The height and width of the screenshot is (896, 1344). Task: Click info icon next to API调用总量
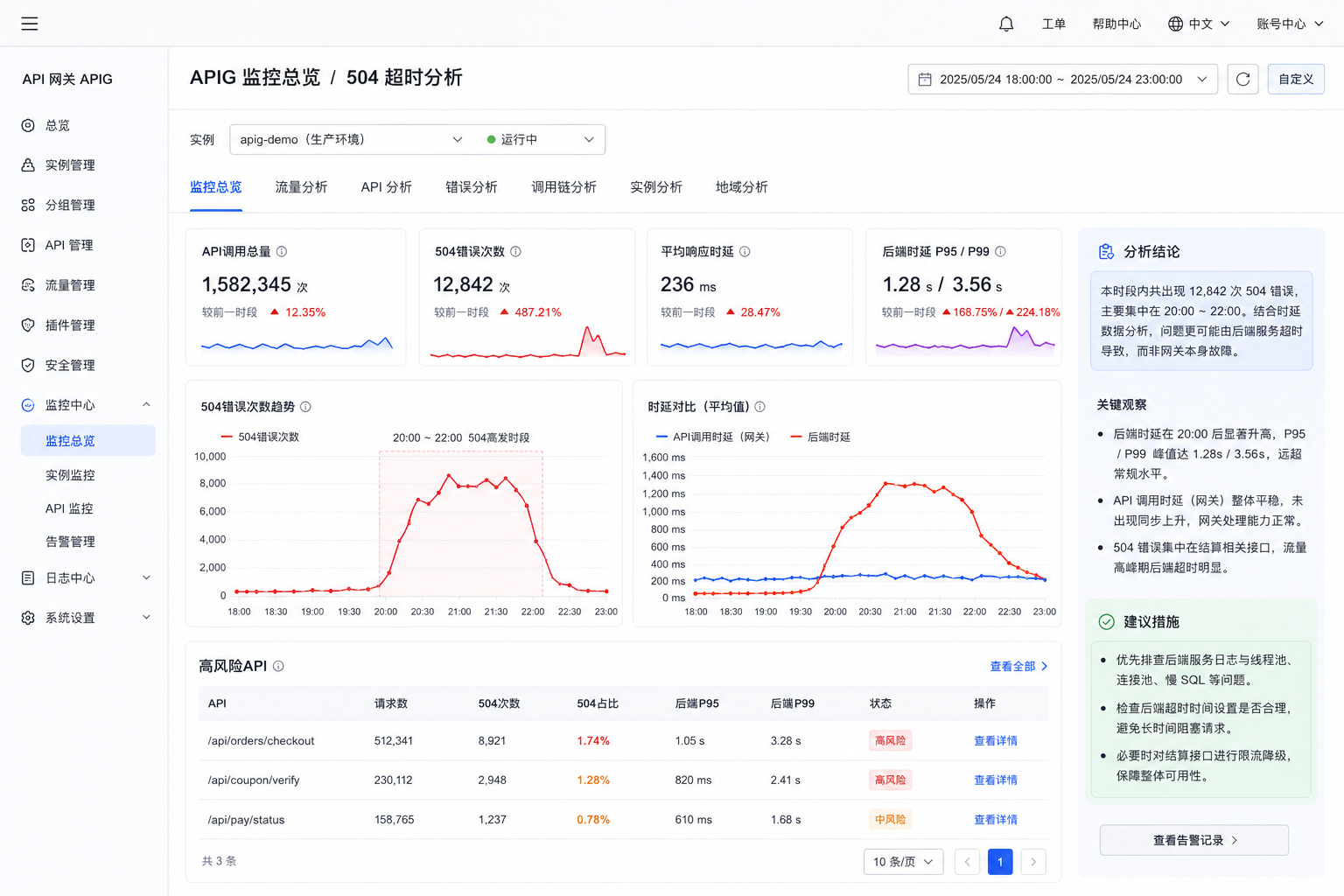pyautogui.click(x=282, y=251)
